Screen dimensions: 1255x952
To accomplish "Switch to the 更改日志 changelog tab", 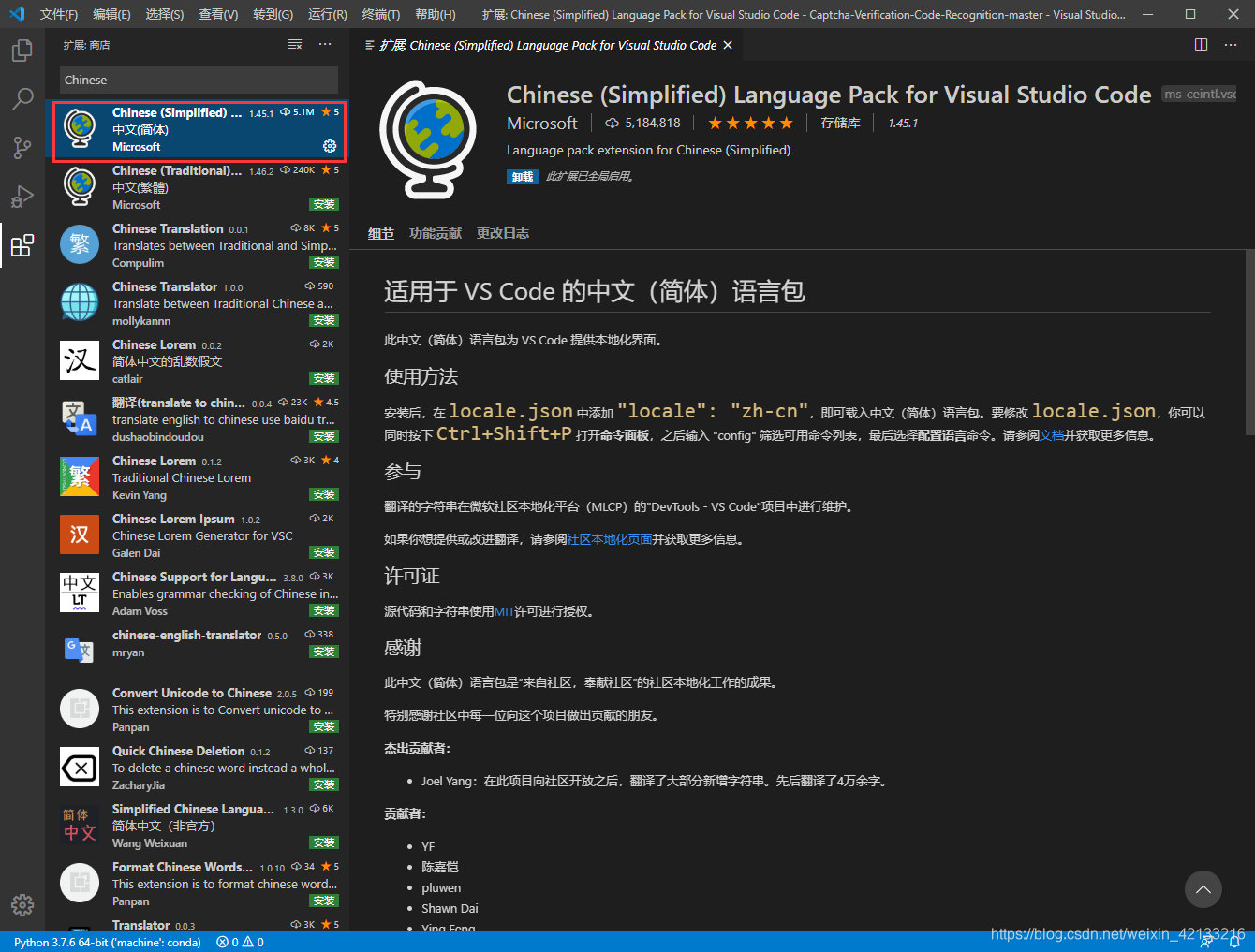I will pyautogui.click(x=503, y=233).
